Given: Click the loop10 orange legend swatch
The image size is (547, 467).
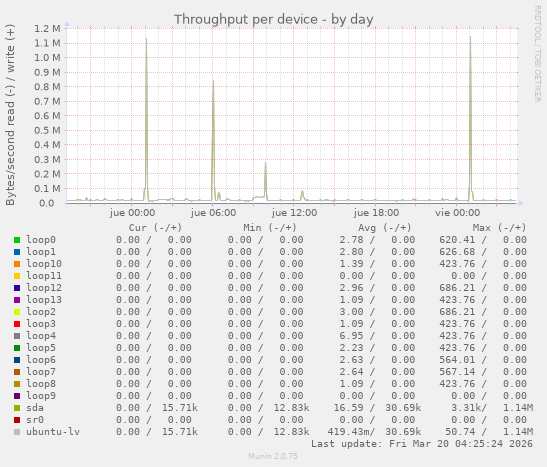Looking at the screenshot, I should click(x=17, y=264).
